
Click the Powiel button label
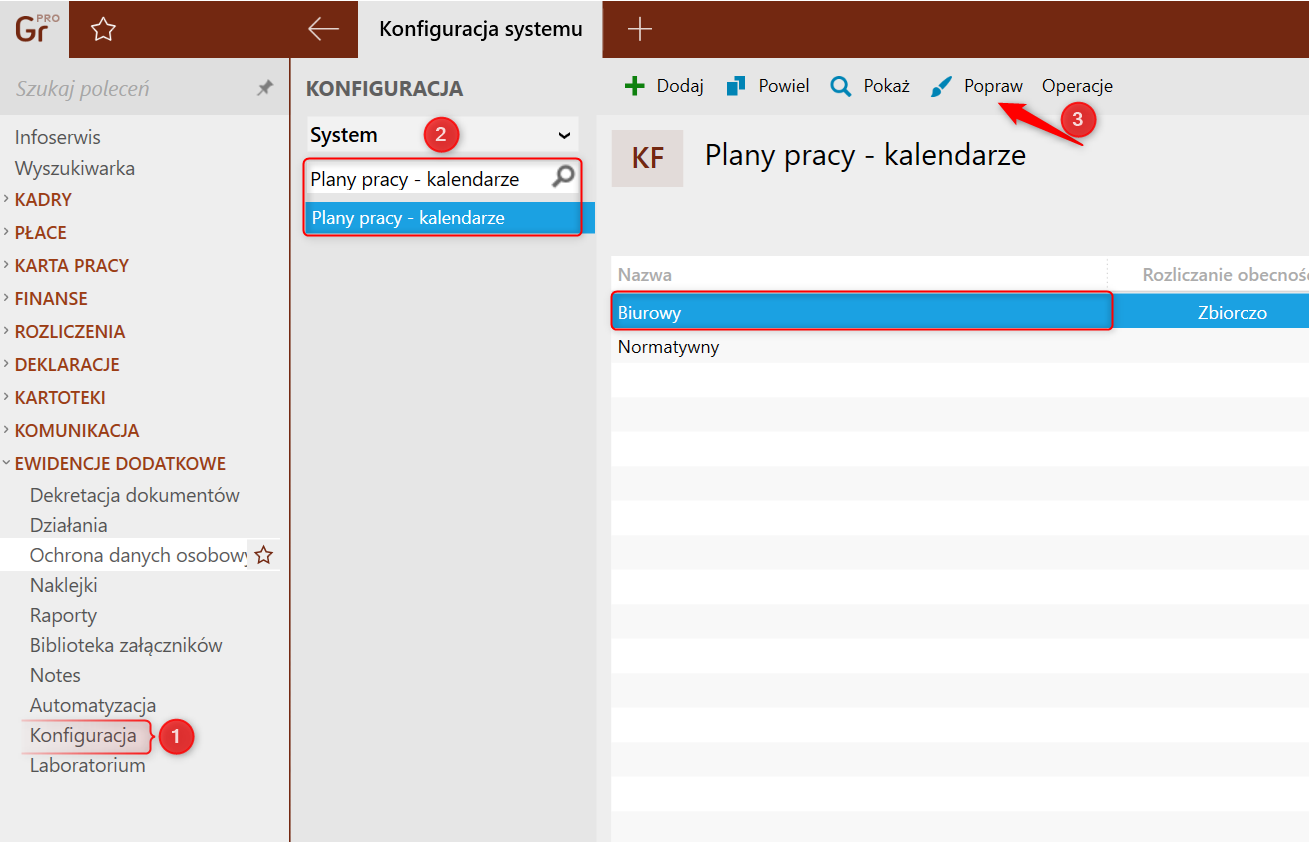click(x=784, y=86)
